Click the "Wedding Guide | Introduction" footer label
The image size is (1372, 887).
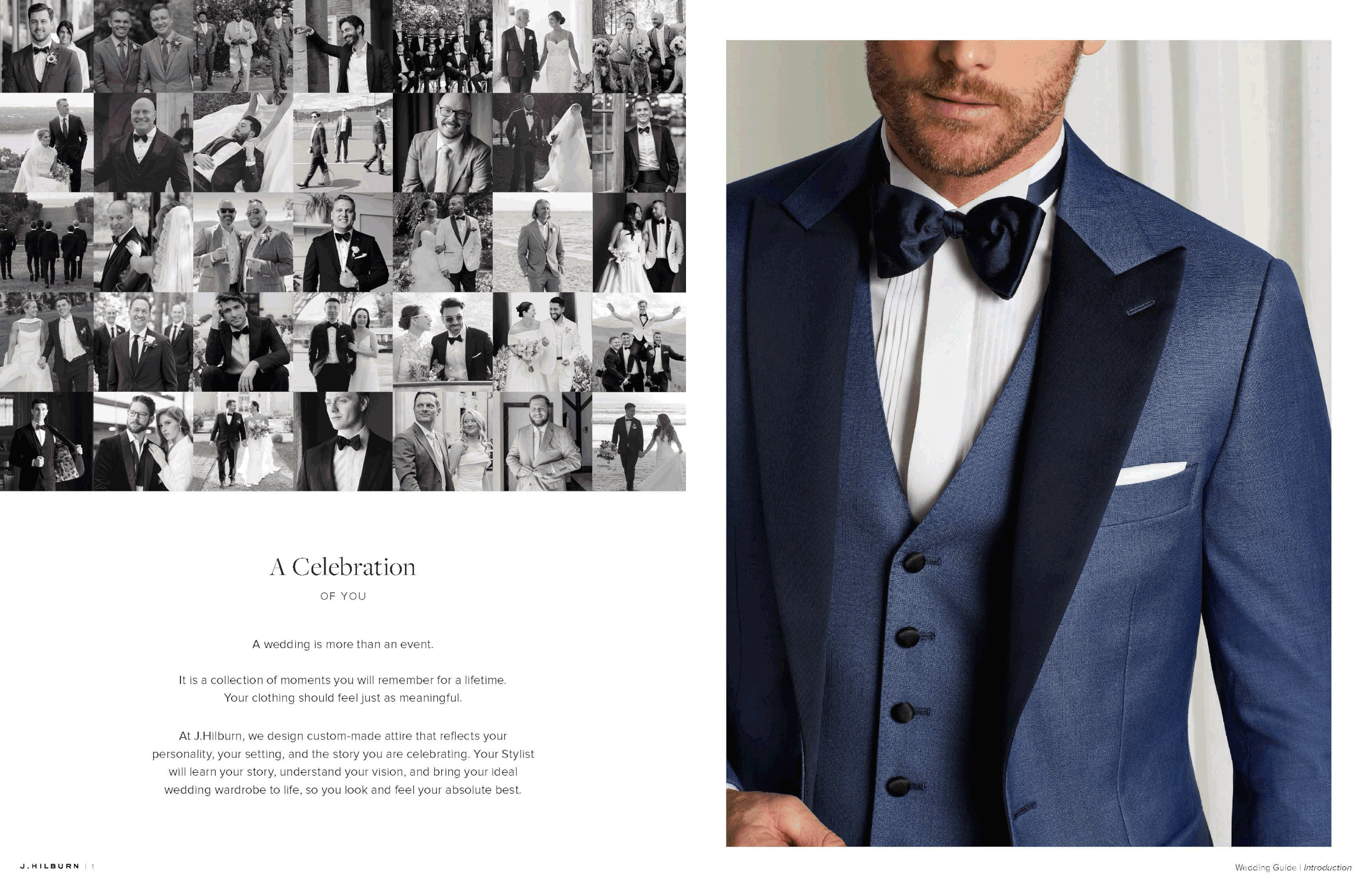1292,867
